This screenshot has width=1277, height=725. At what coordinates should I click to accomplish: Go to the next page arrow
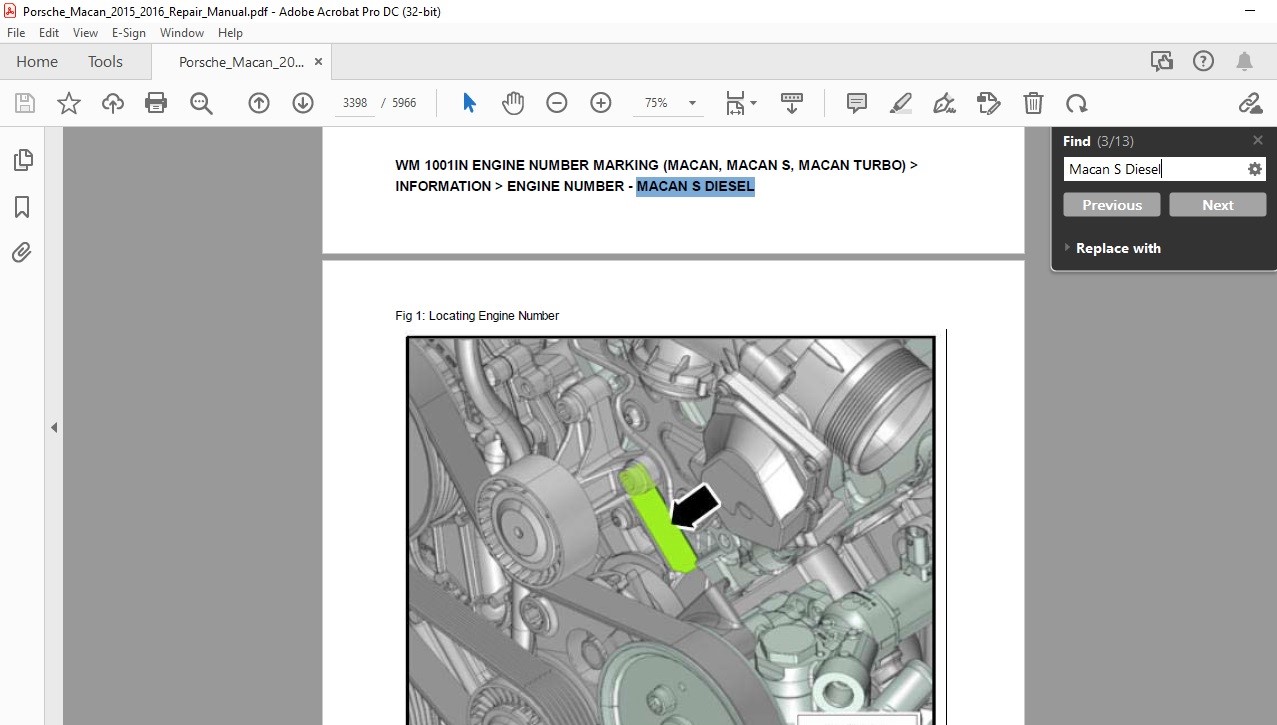coord(303,103)
